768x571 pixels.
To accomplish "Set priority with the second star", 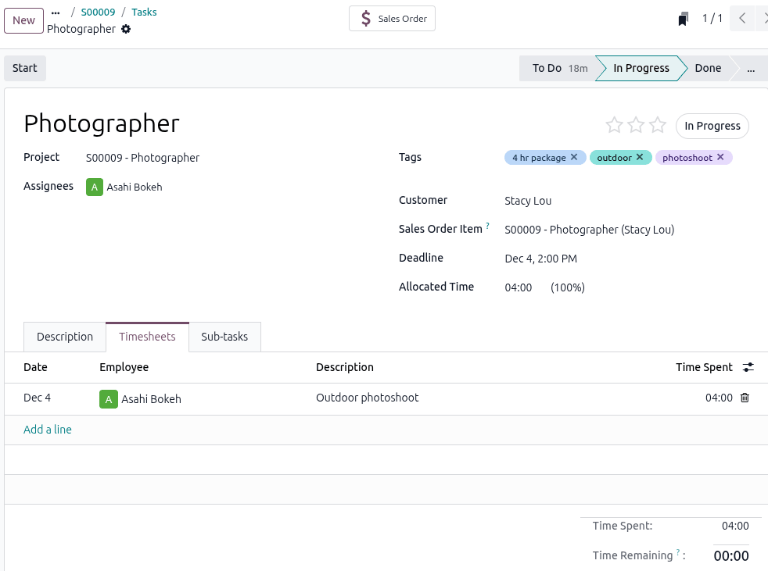I will (636, 126).
